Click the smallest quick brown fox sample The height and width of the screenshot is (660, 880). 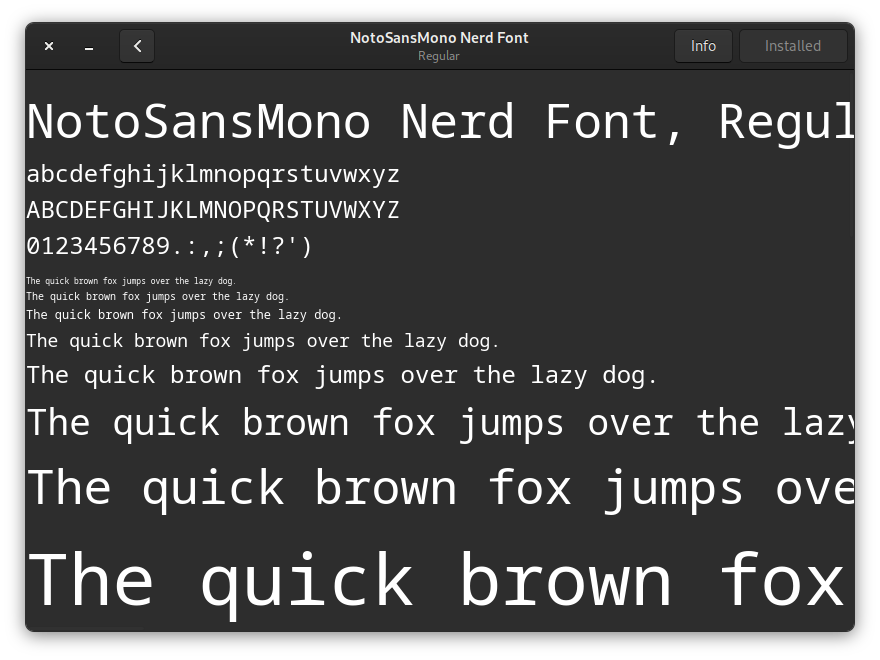[131, 281]
